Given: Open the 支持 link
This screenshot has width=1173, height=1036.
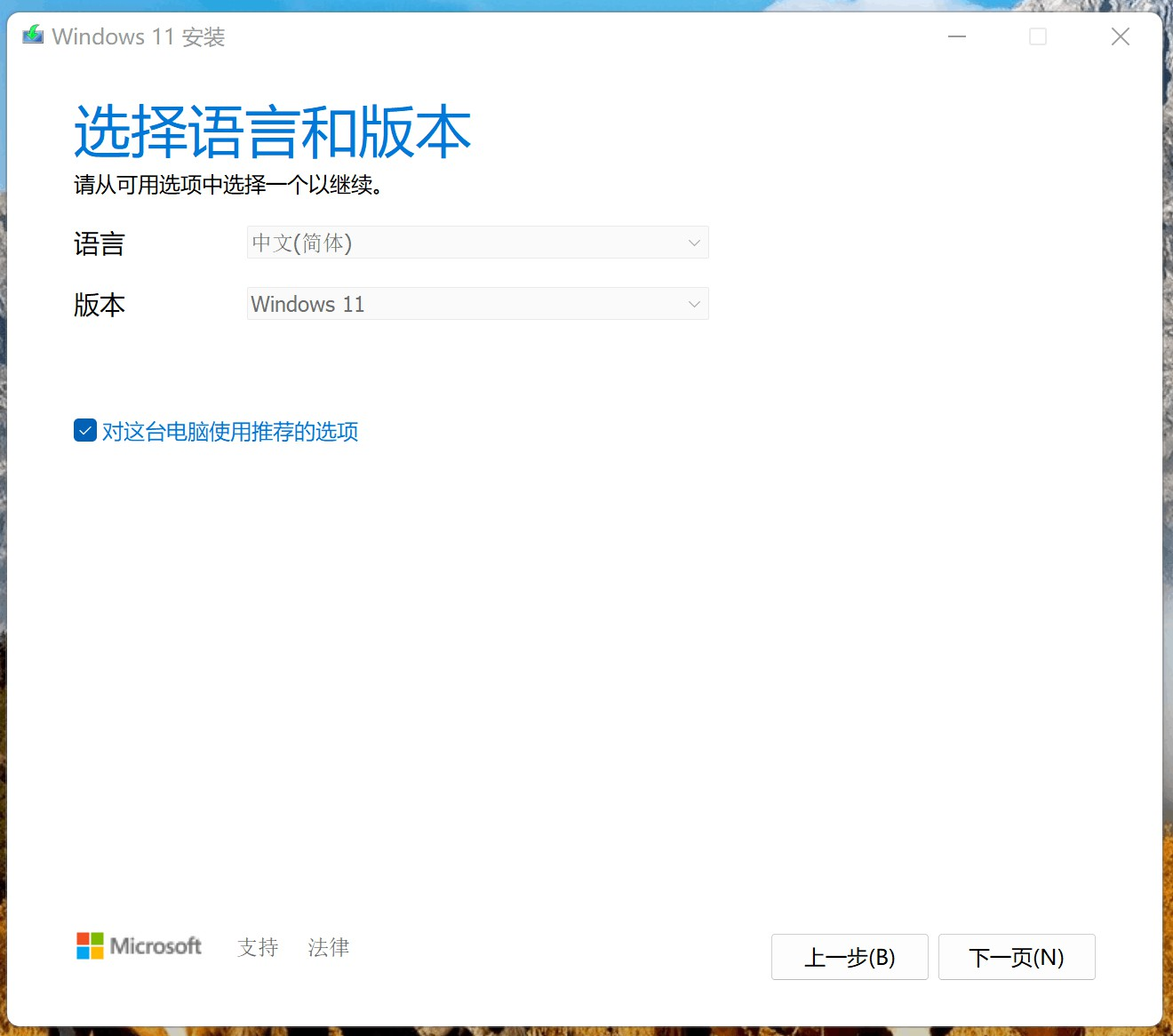Looking at the screenshot, I should tap(258, 947).
